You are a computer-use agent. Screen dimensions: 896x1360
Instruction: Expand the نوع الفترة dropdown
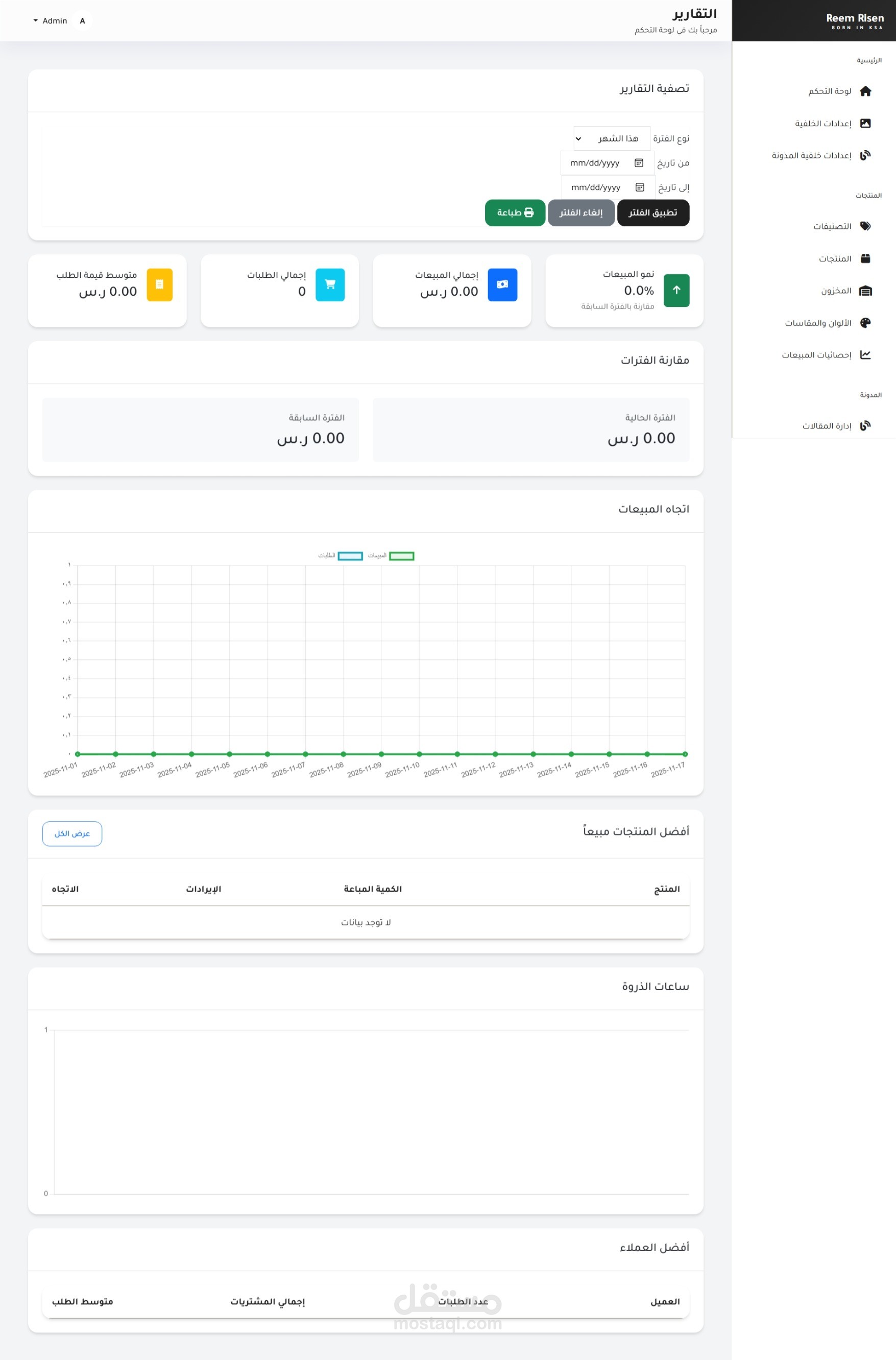tap(612, 138)
